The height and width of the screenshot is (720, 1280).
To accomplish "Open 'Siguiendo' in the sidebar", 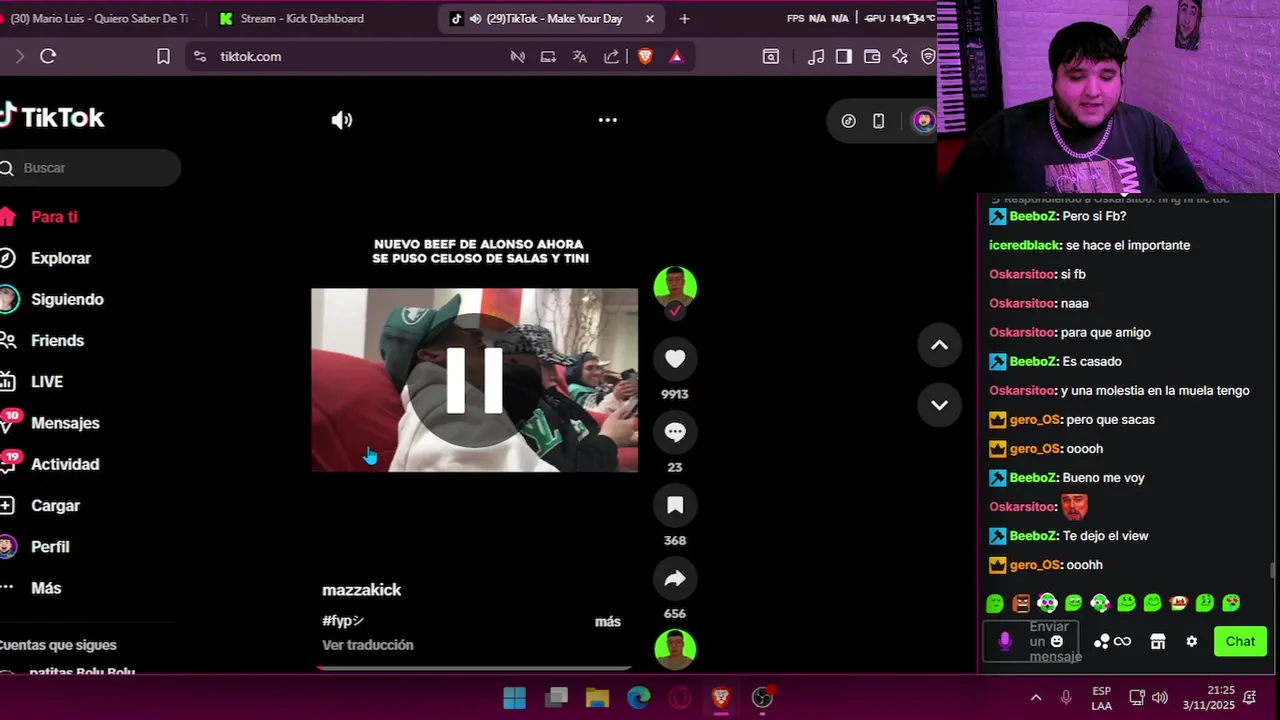I will coord(67,299).
